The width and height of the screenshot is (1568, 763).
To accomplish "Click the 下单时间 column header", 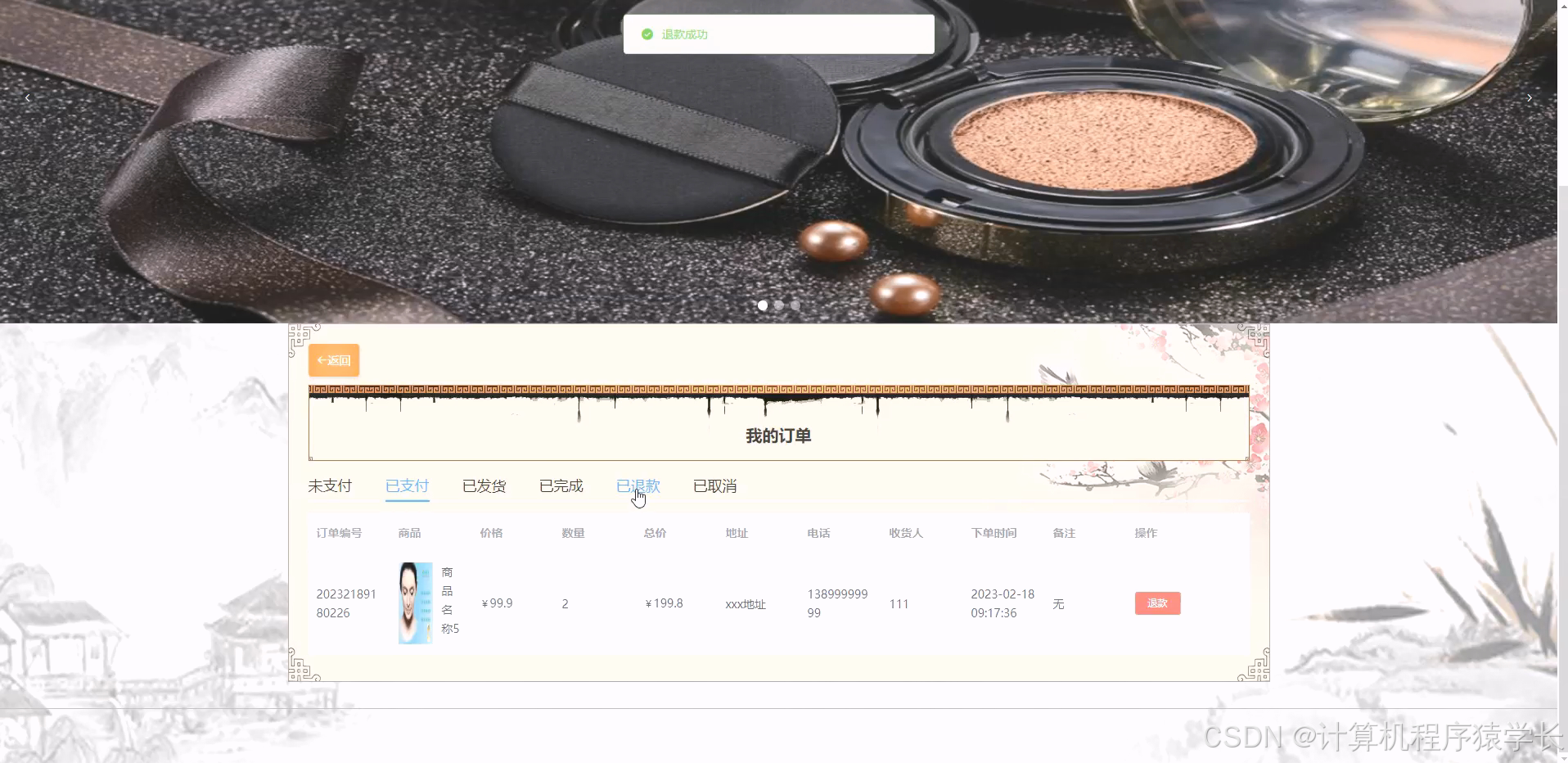I will click(994, 533).
